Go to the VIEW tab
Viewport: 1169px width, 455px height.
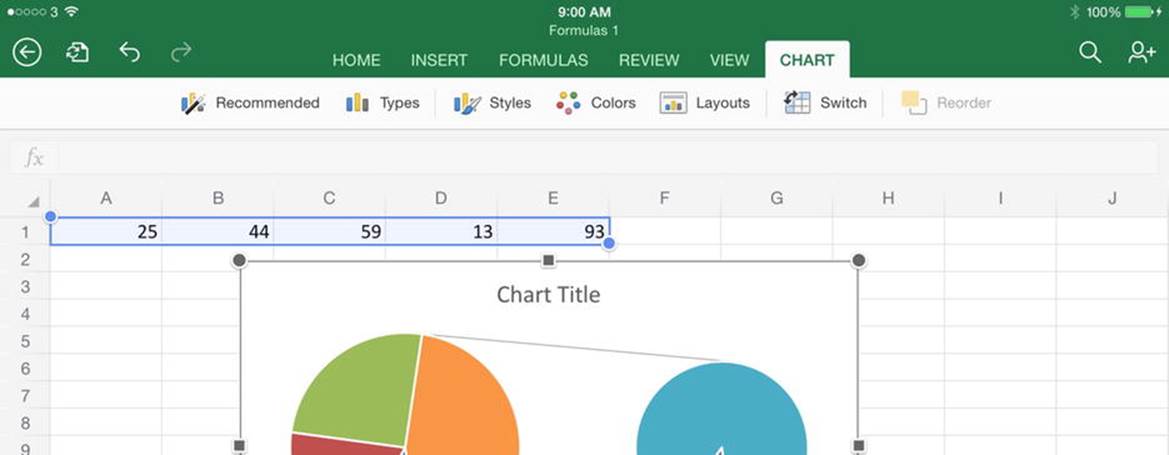click(729, 60)
